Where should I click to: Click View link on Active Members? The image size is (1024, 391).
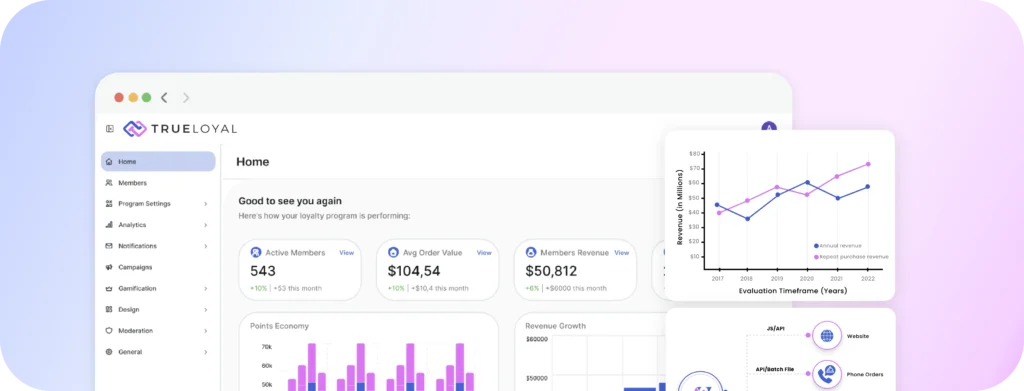pos(346,253)
